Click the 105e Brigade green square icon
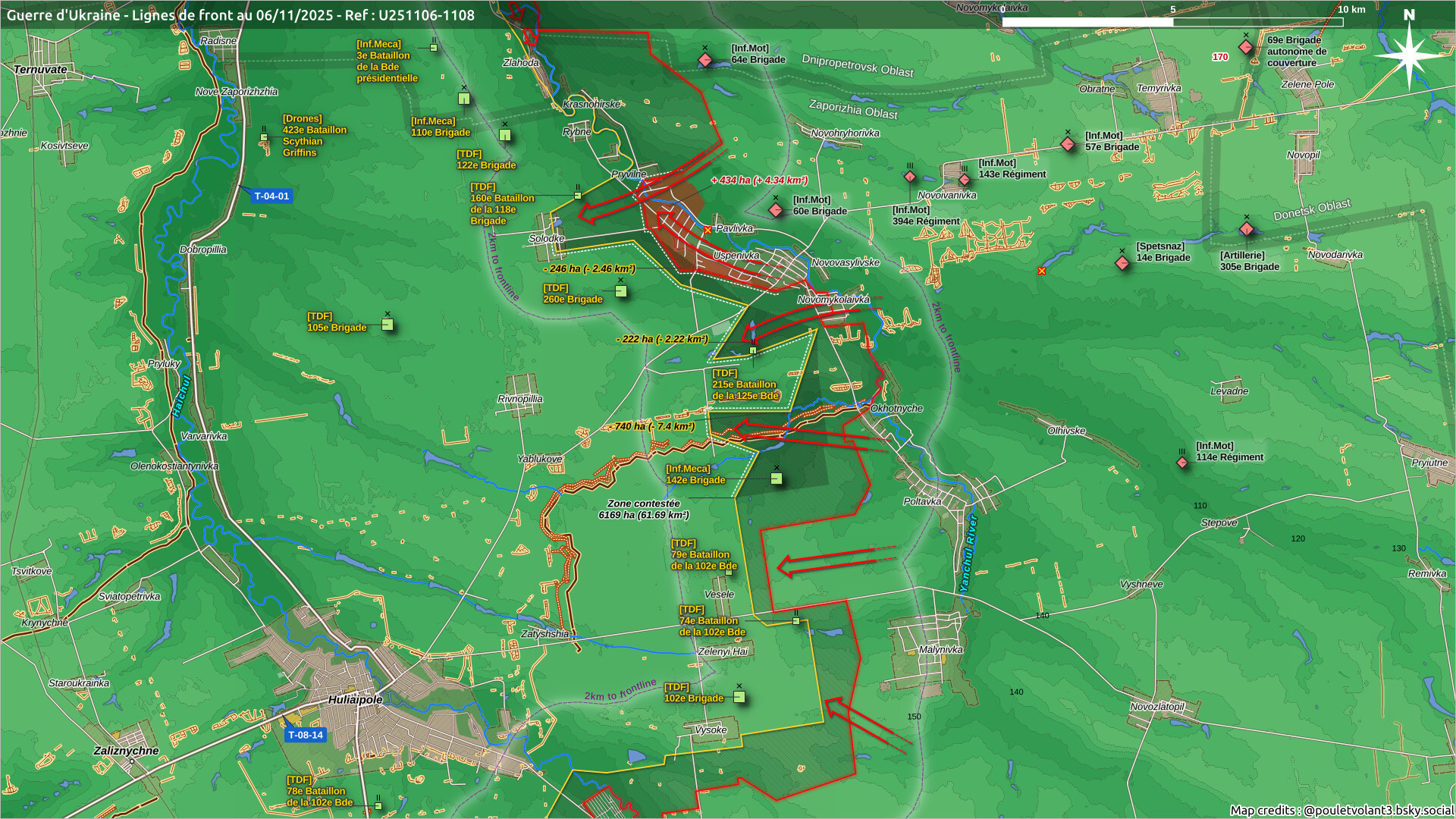This screenshot has width=1456, height=819. click(x=388, y=325)
